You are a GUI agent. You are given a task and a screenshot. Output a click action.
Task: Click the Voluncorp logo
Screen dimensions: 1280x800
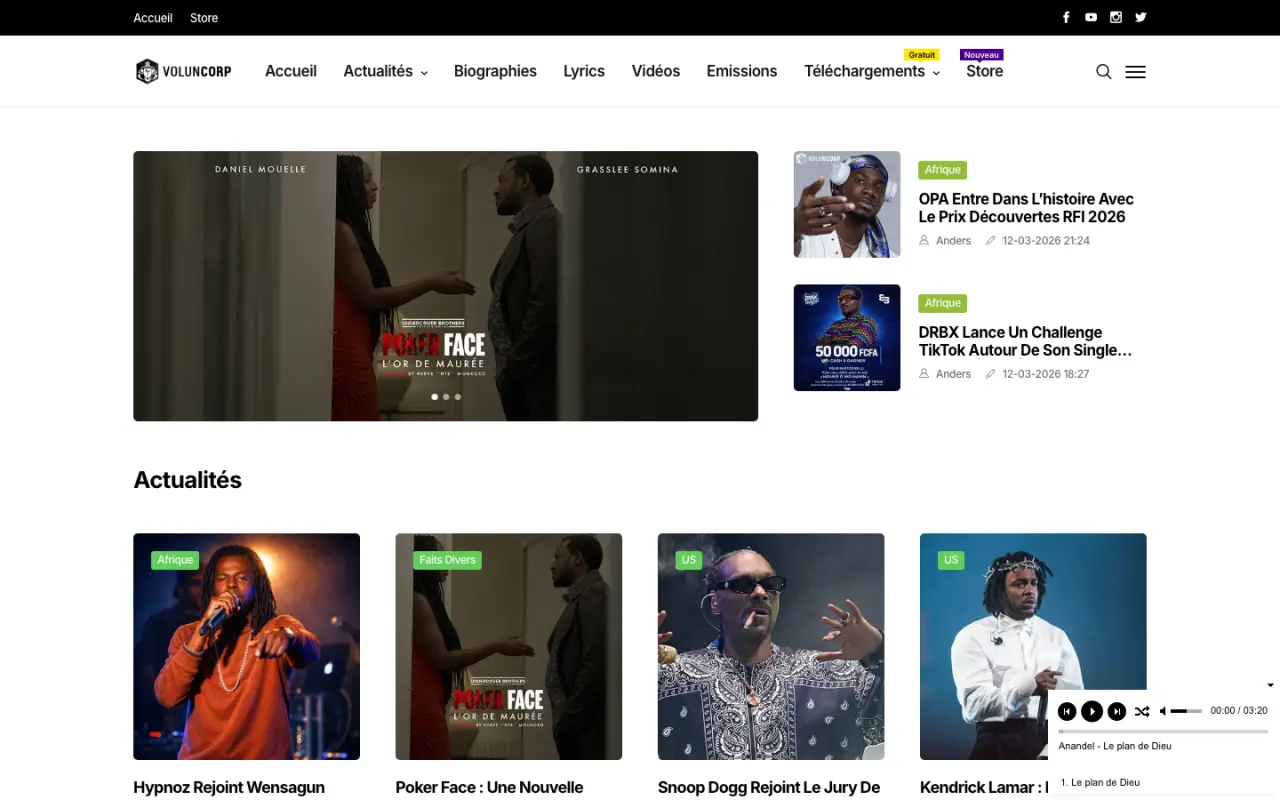coord(183,71)
